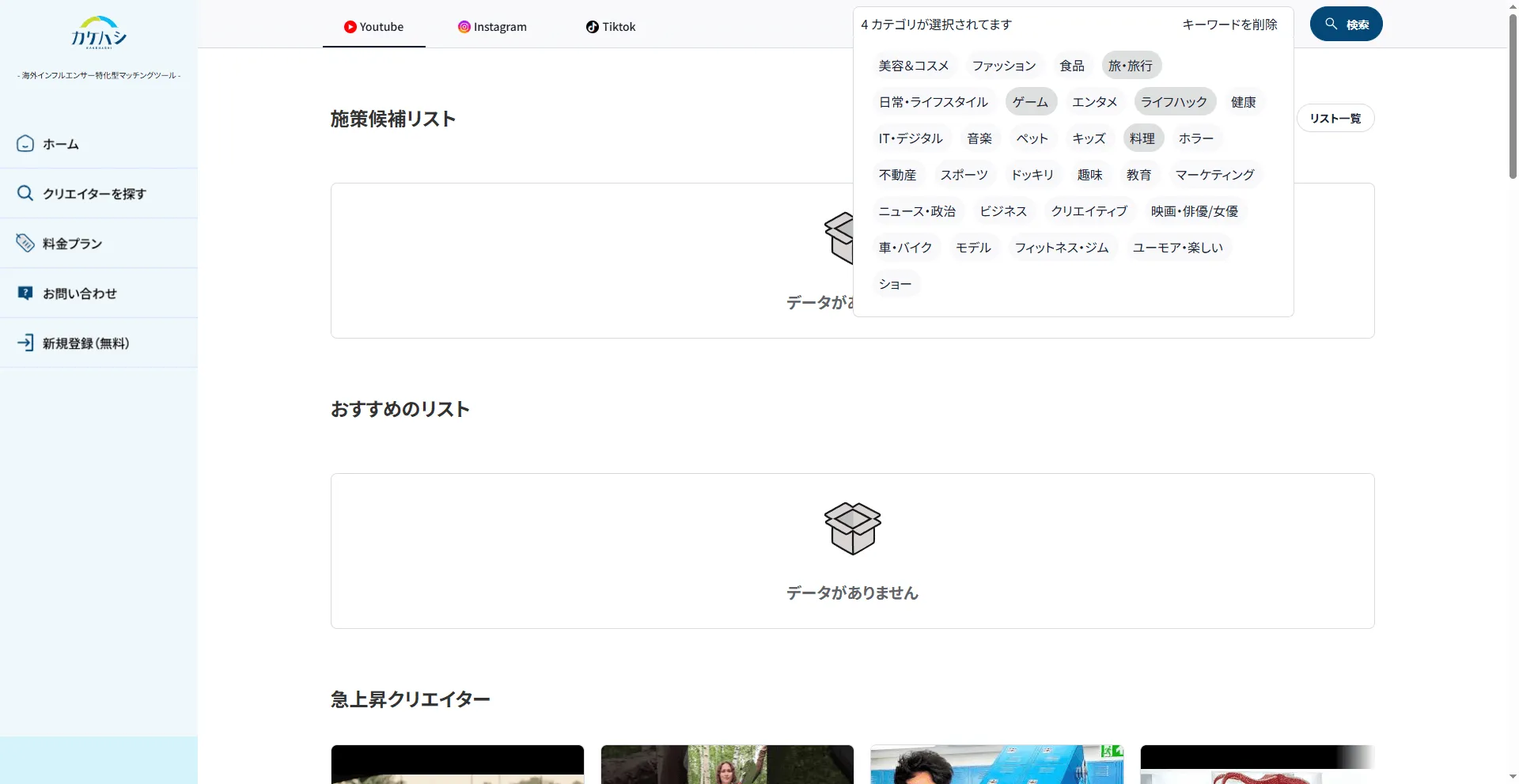The height and width of the screenshot is (784, 1519).
Task: Click キーワードを削除 to clear keywords
Action: click(x=1229, y=25)
